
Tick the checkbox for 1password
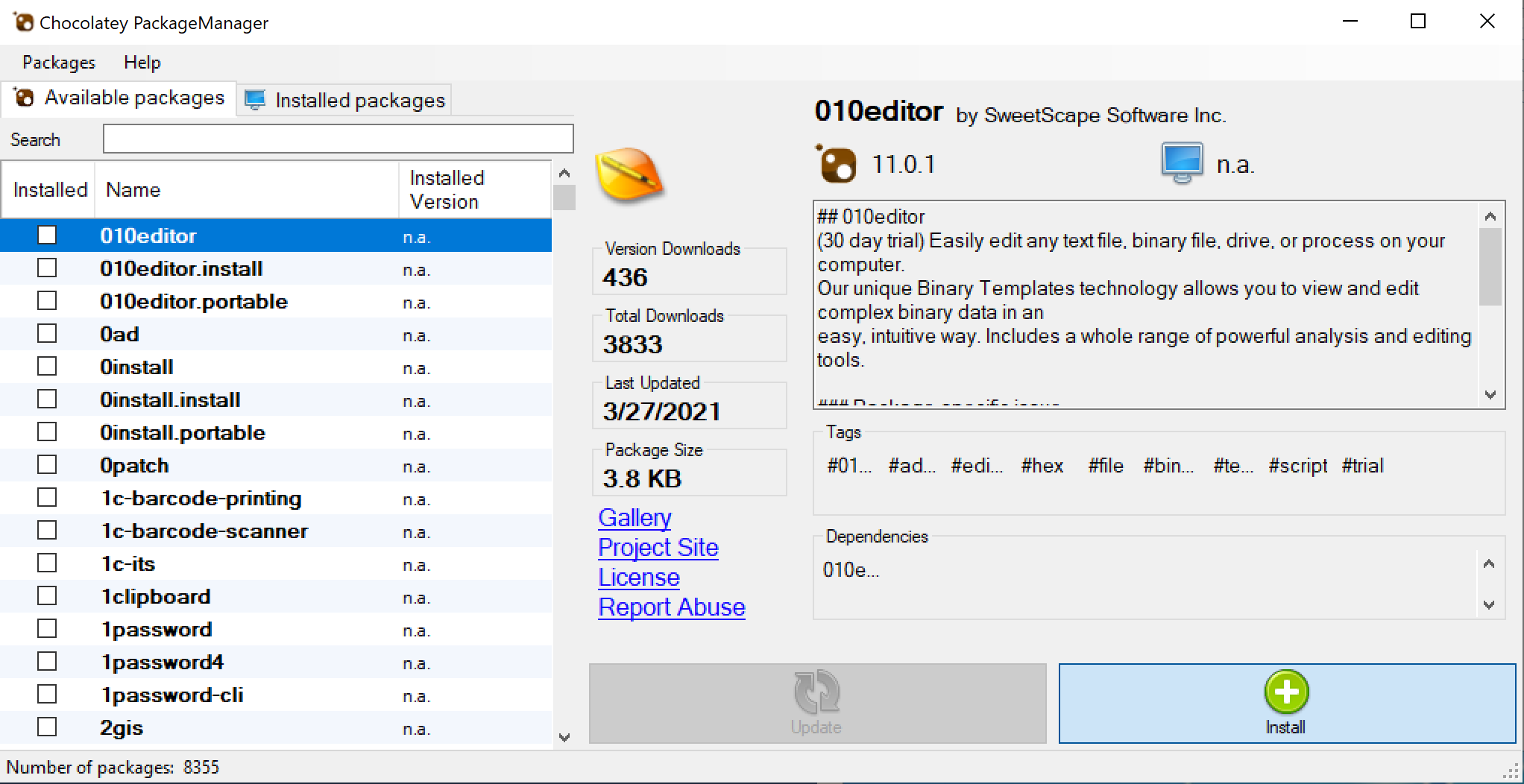click(47, 629)
